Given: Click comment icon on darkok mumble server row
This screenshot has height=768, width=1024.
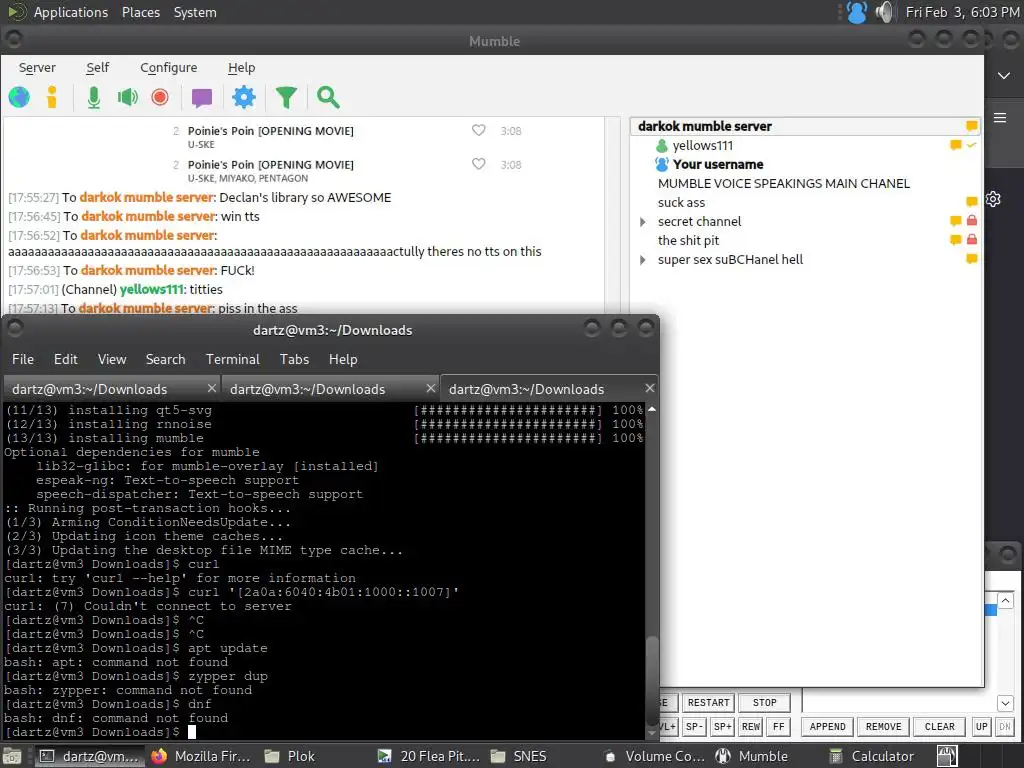Looking at the screenshot, I should pos(971,125).
